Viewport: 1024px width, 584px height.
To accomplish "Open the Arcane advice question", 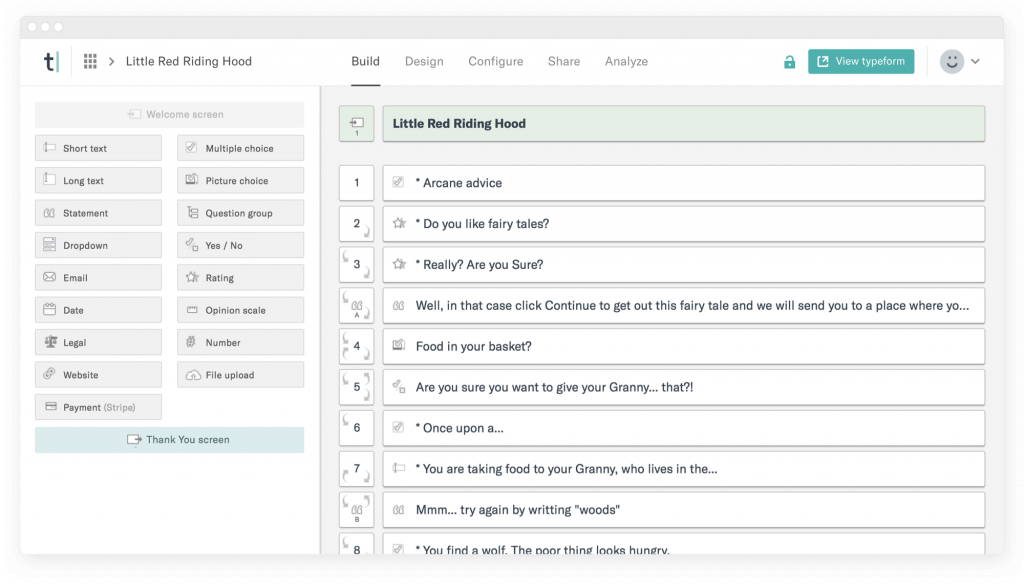I will tap(681, 183).
